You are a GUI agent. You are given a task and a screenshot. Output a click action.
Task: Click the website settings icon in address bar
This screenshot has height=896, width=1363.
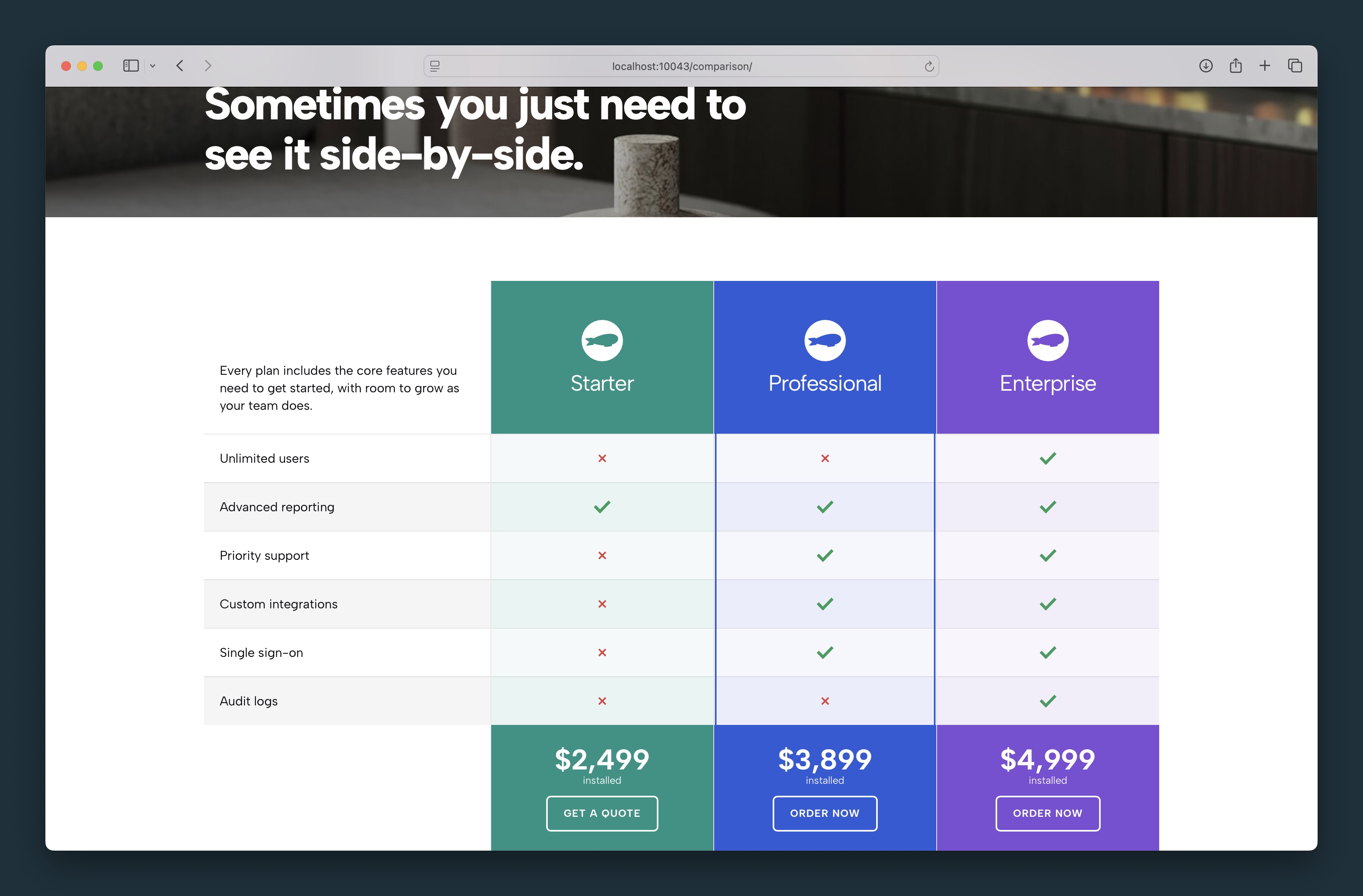coord(435,66)
